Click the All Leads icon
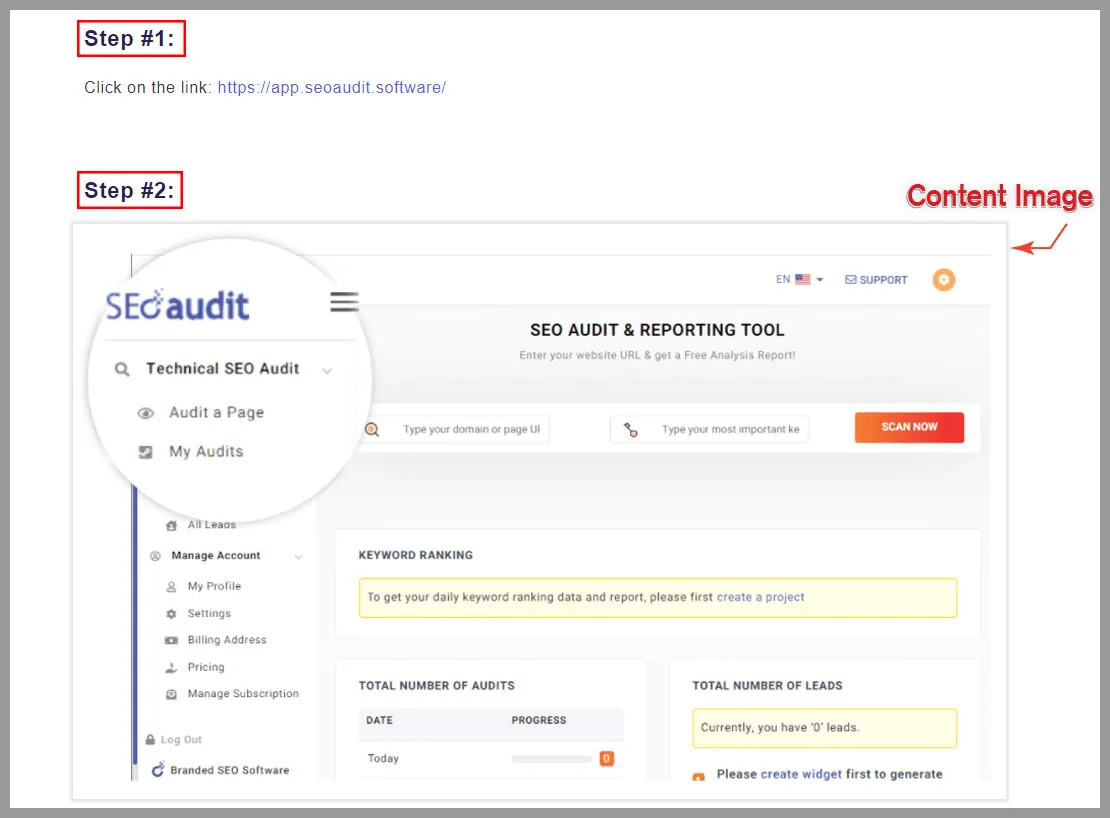The height and width of the screenshot is (818, 1110). [171, 525]
